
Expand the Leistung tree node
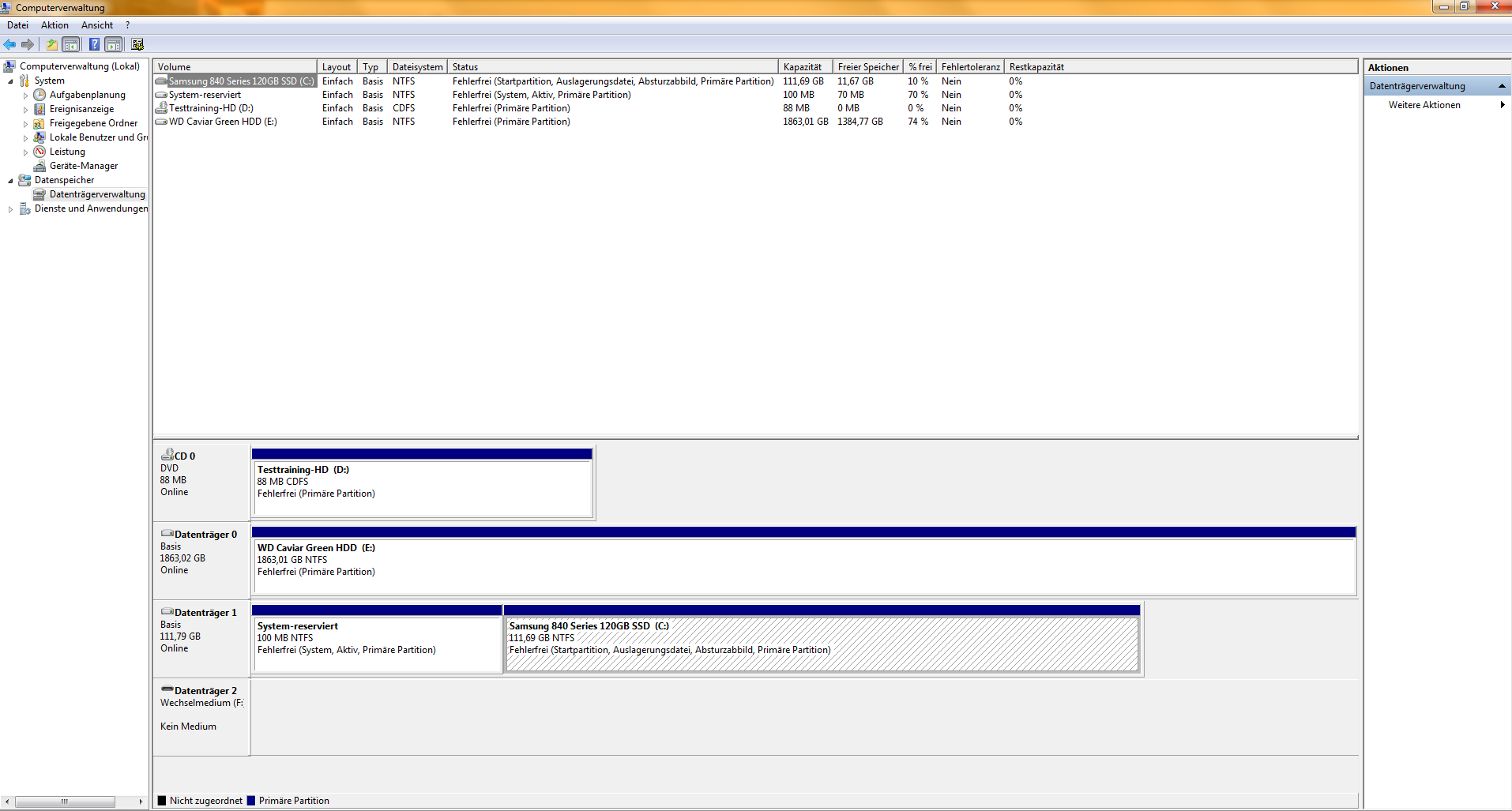click(x=25, y=152)
